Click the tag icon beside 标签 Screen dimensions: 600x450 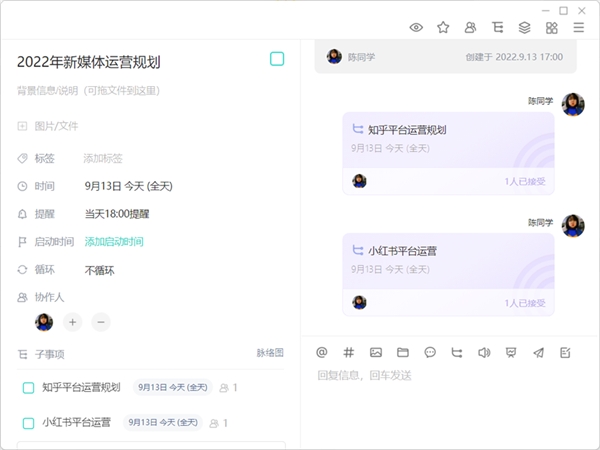click(x=22, y=158)
